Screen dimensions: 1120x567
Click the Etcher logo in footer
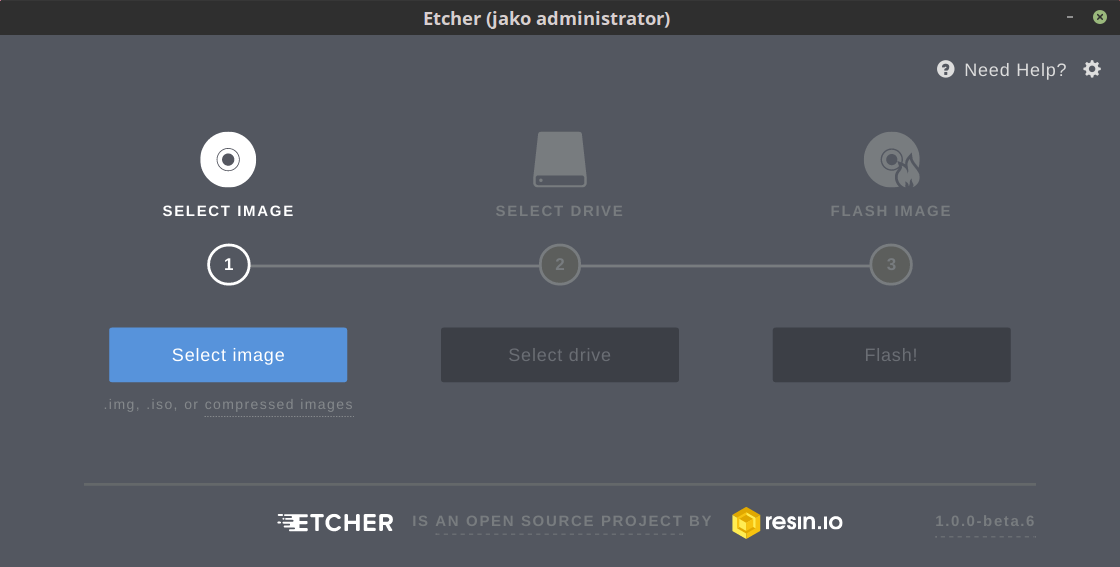point(335,523)
